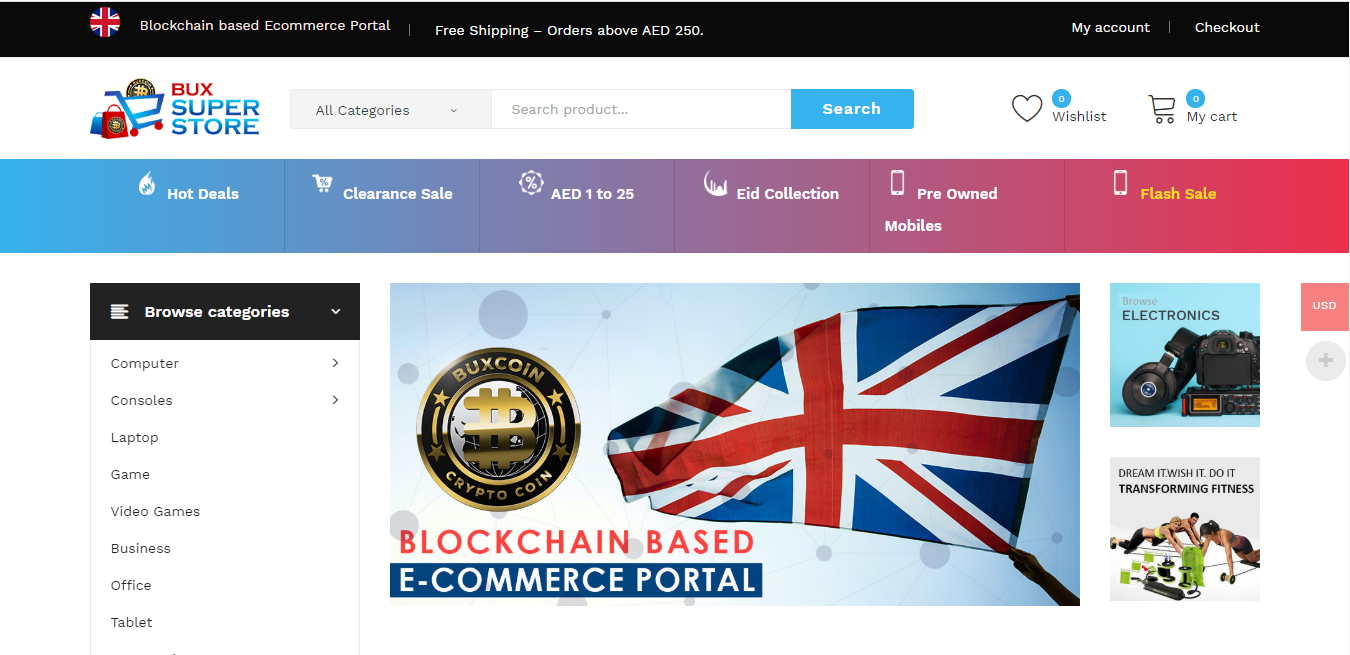Click the blue Search button
The height and width of the screenshot is (655, 1350).
coord(852,109)
